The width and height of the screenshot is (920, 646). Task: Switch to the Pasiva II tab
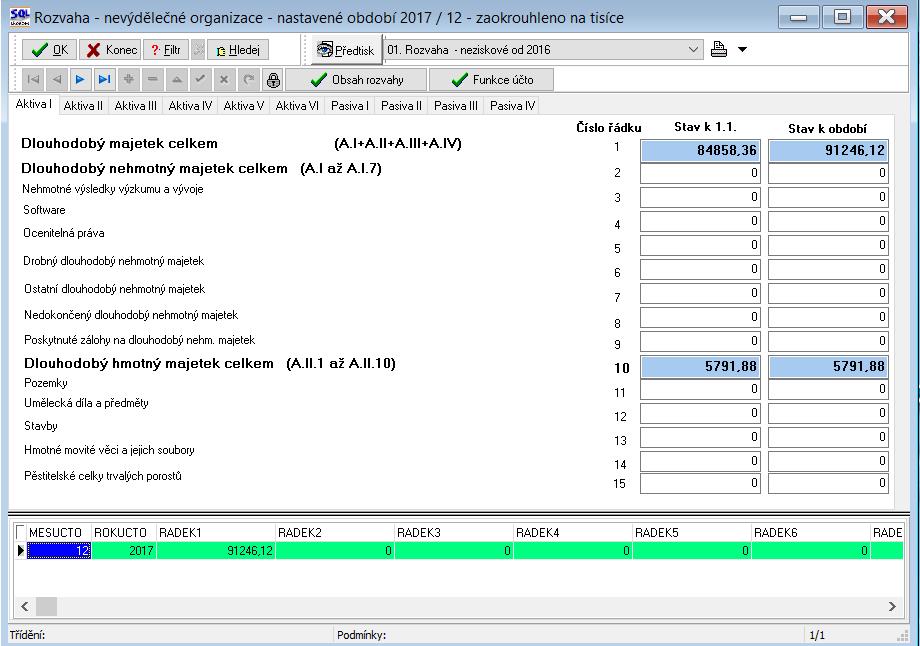coord(401,106)
